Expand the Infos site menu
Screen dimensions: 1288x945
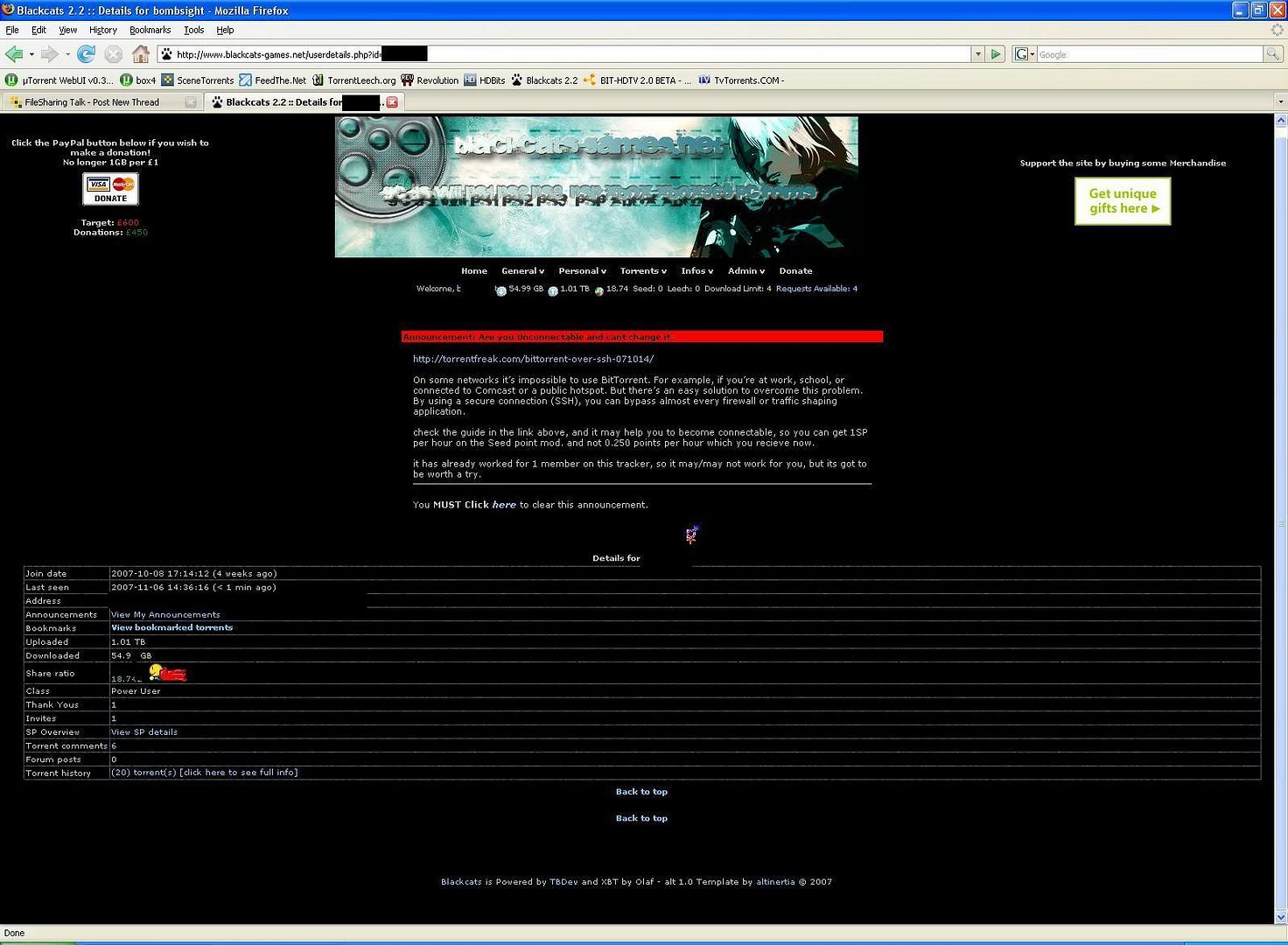click(696, 271)
